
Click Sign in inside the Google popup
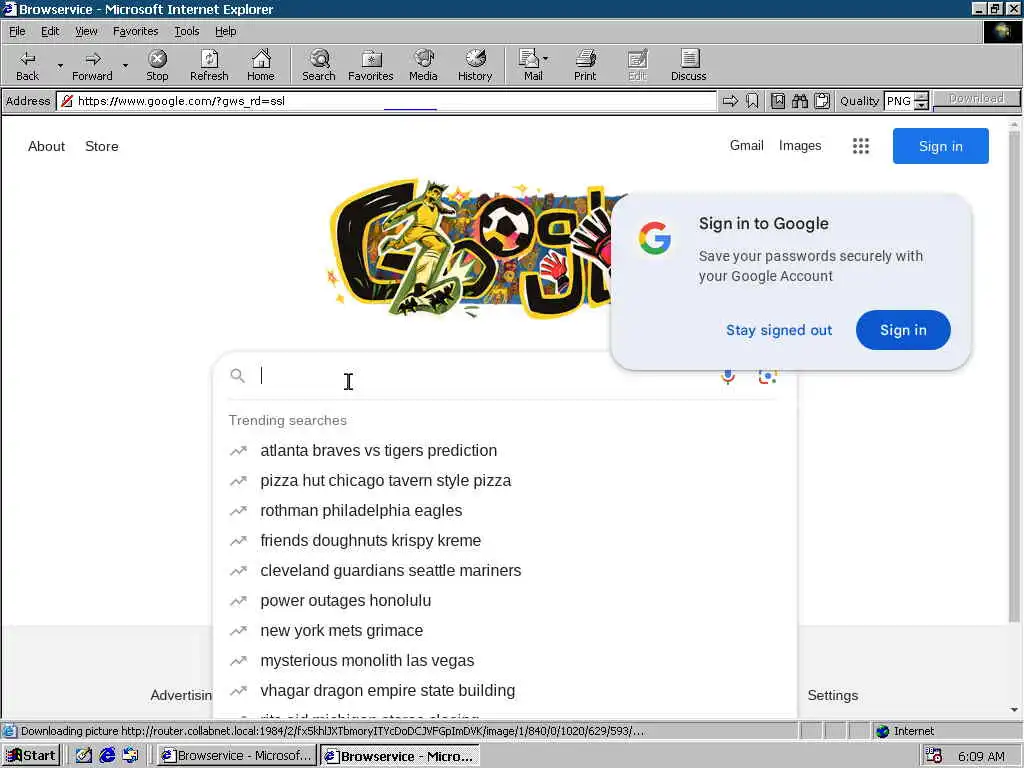903,330
